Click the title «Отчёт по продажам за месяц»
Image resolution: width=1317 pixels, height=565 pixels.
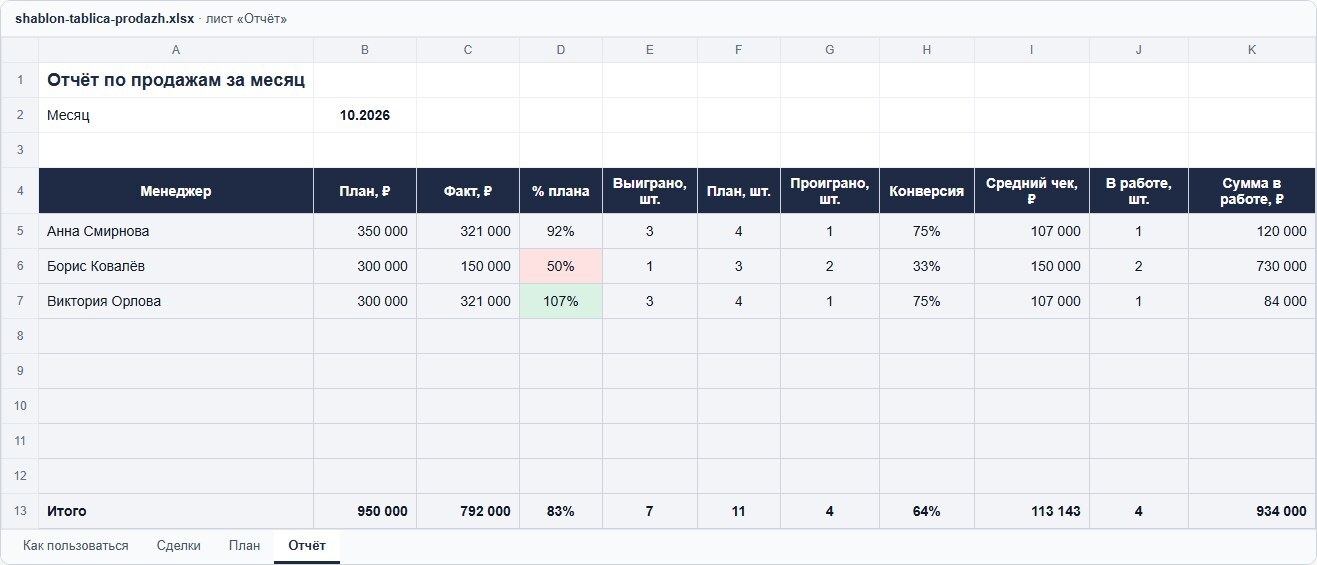click(176, 80)
